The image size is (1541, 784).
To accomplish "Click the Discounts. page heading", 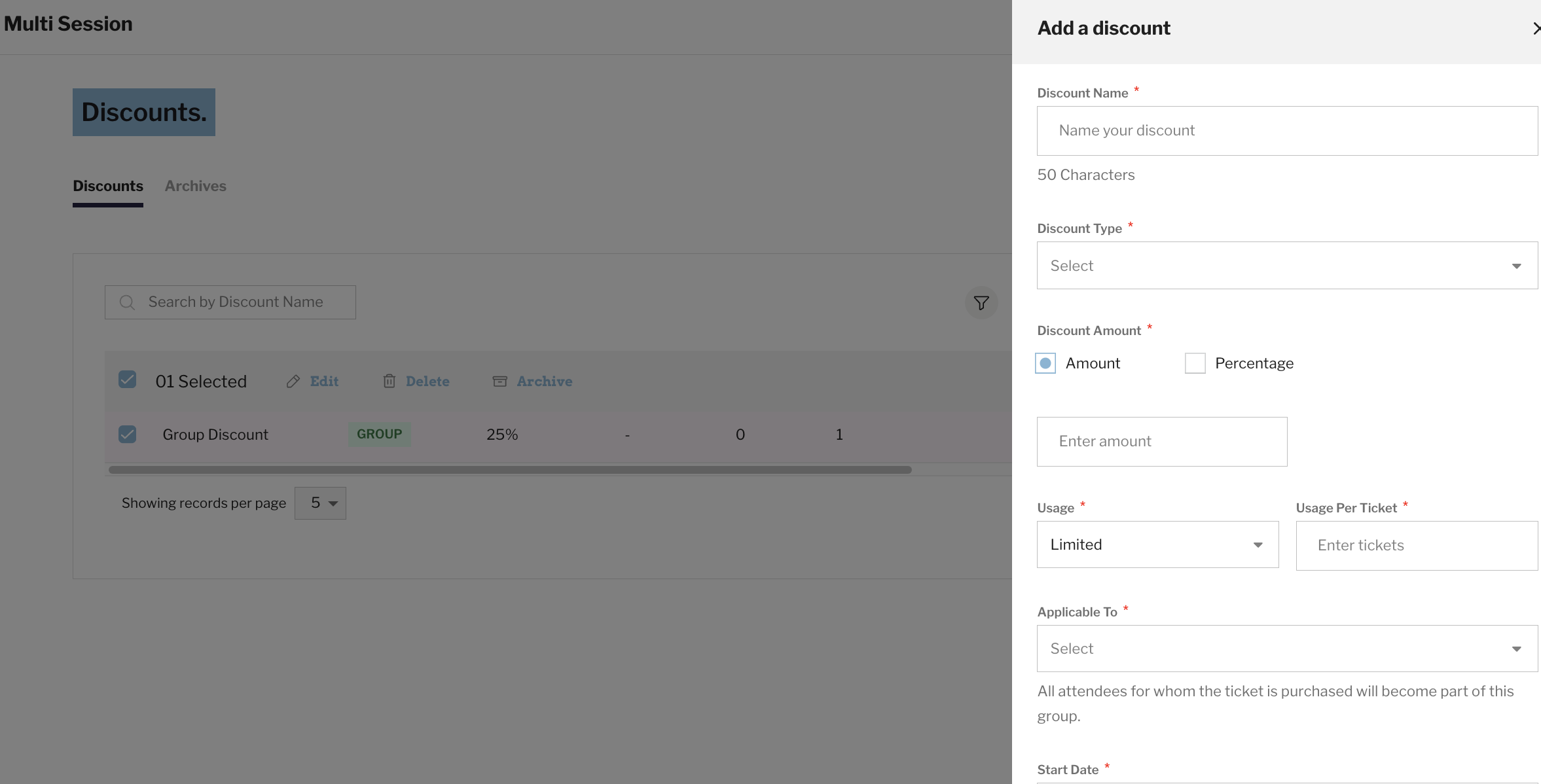I will [144, 113].
